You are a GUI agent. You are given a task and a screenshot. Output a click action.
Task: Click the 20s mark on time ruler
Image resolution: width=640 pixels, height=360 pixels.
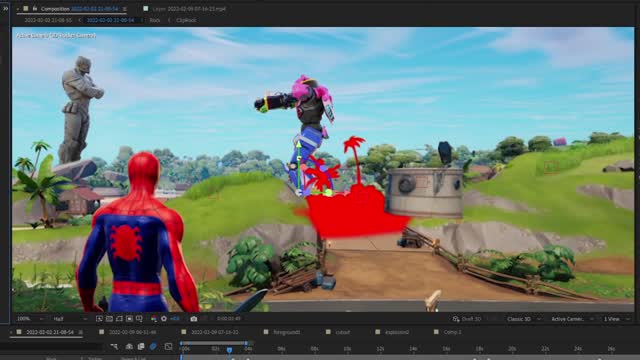[x=512, y=349]
